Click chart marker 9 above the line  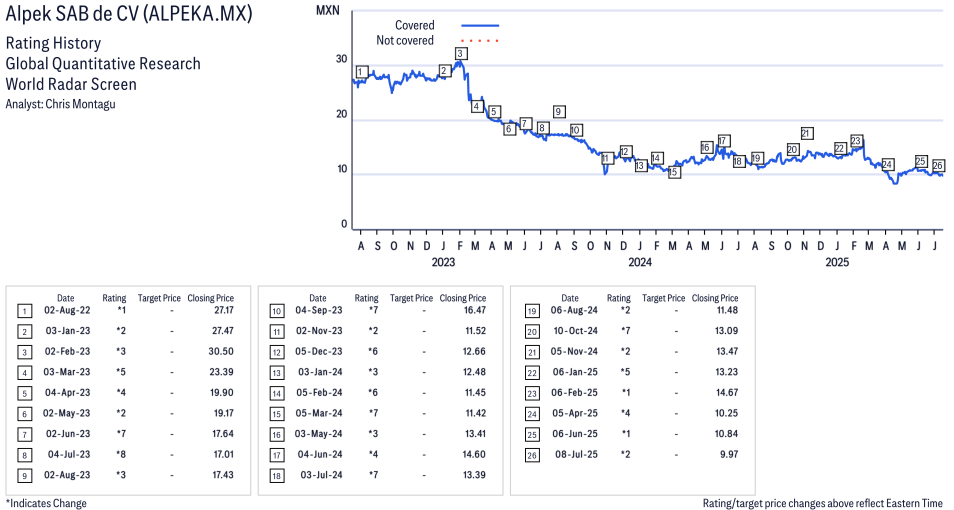tap(559, 111)
